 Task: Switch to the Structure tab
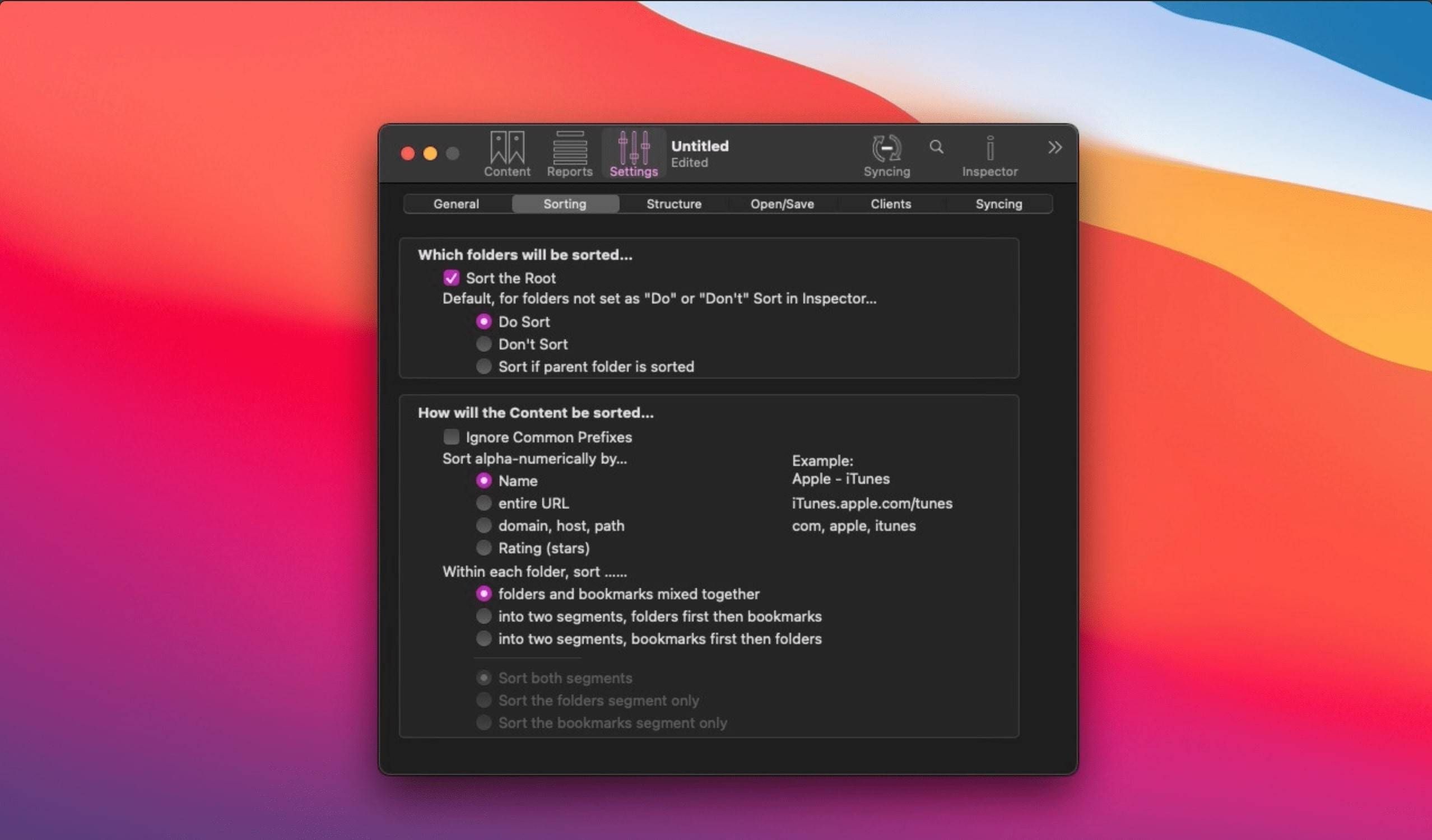point(673,203)
